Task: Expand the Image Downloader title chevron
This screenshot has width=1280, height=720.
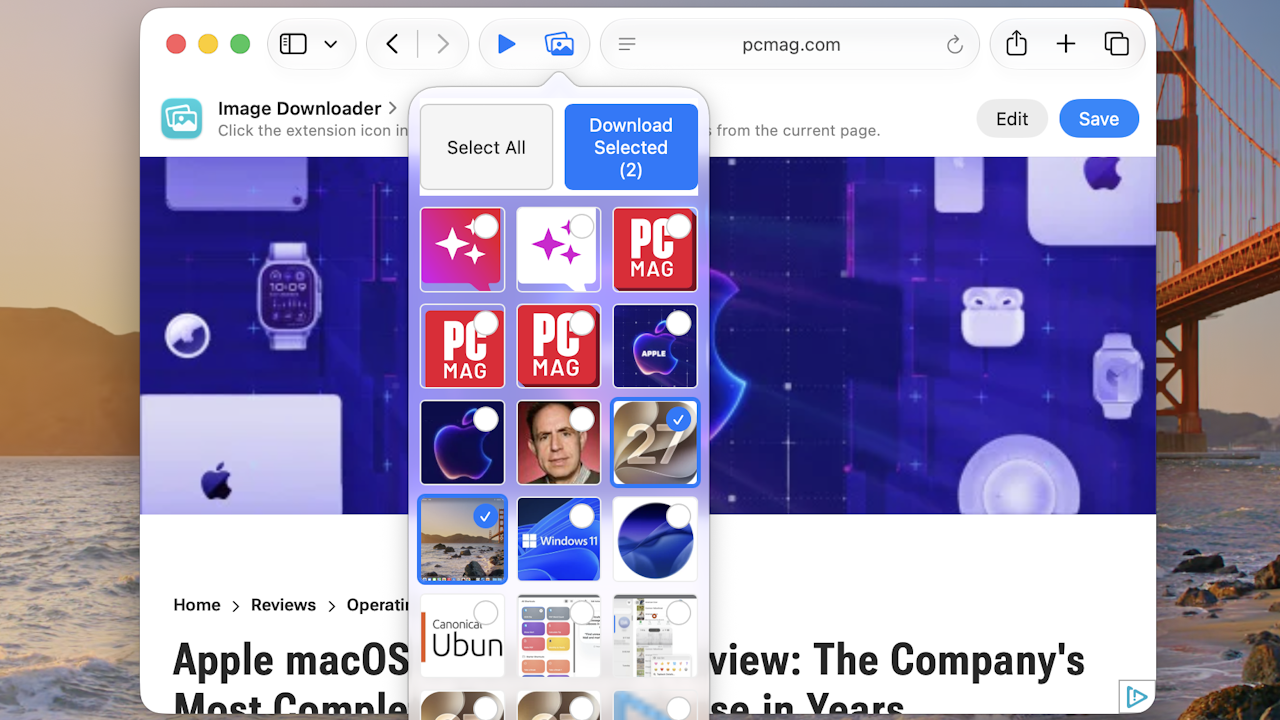Action: pos(393,107)
